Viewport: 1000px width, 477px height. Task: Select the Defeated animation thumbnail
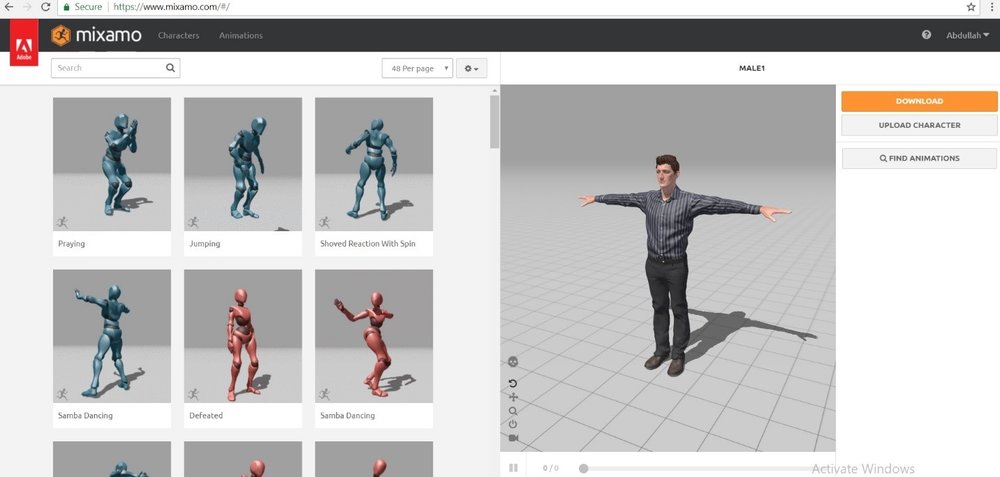(243, 336)
